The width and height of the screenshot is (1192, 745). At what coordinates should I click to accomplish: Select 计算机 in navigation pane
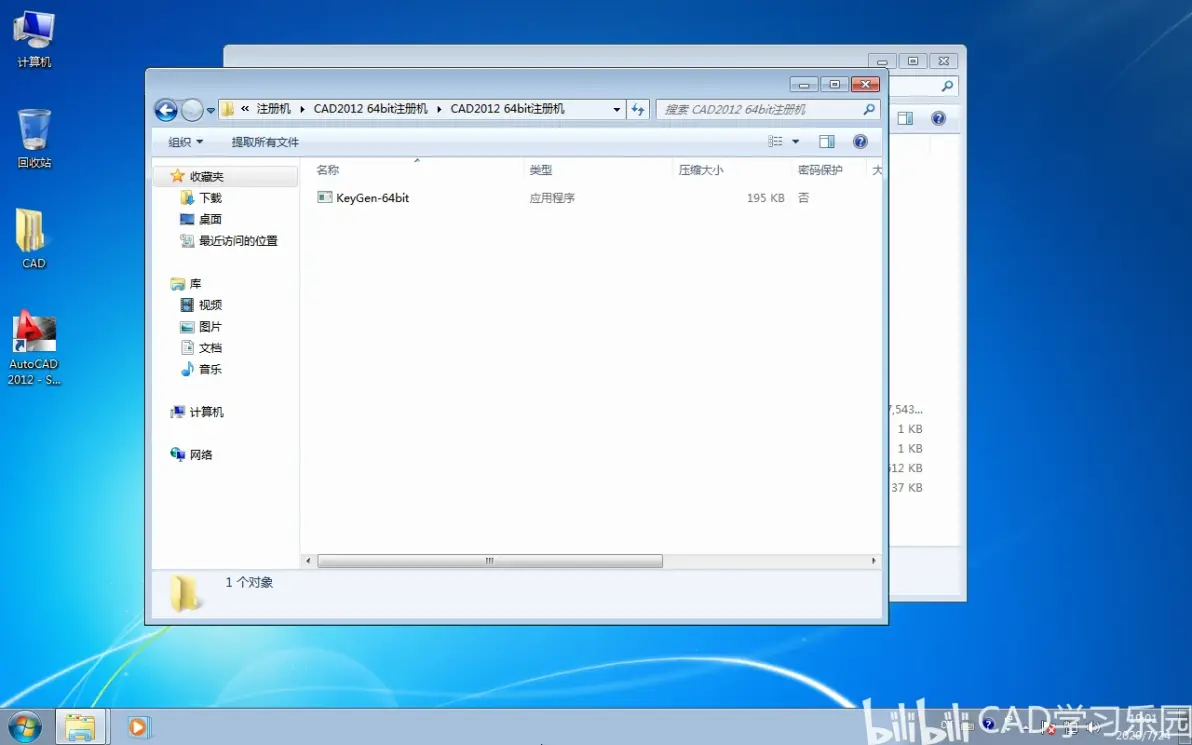[x=197, y=412]
